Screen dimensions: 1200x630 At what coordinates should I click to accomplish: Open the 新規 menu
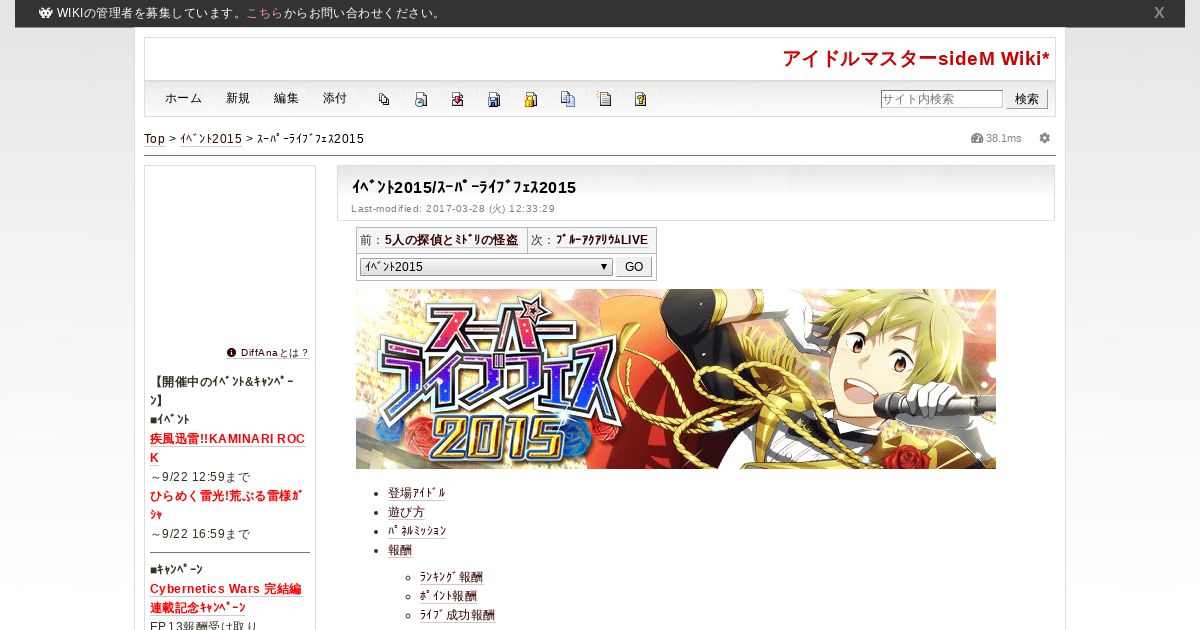point(238,98)
